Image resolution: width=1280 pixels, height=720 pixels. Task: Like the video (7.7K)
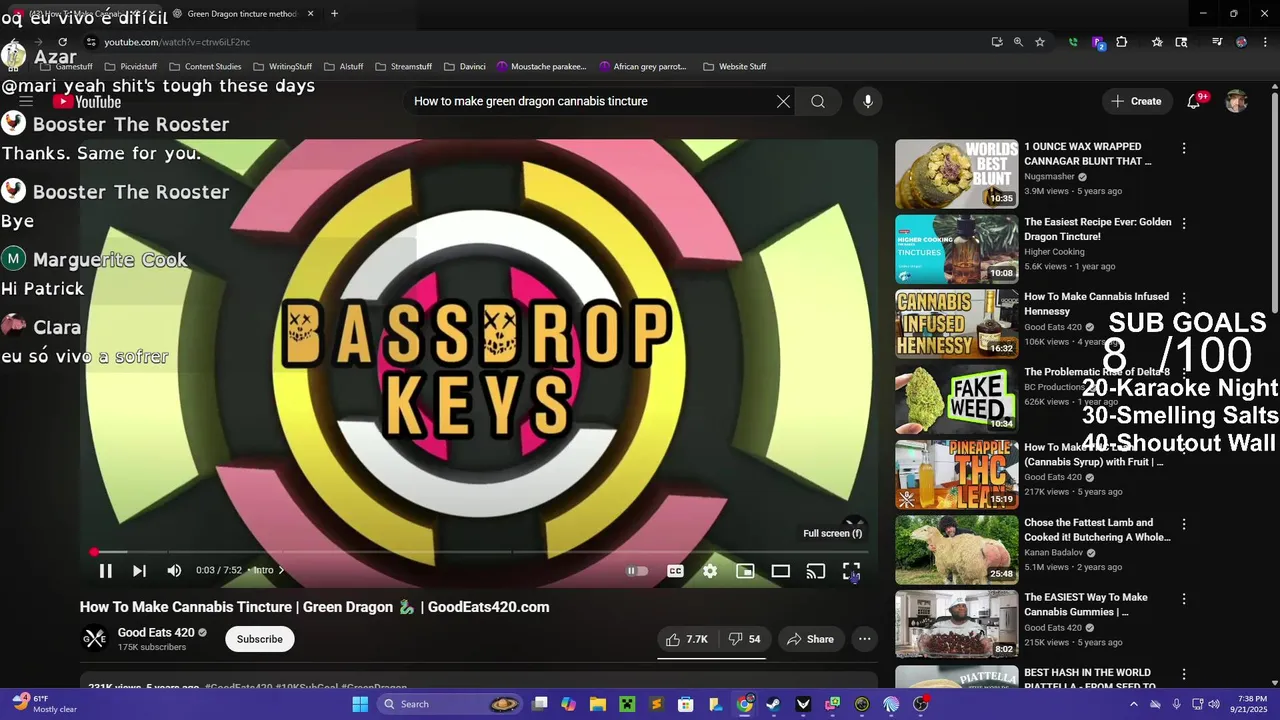(x=686, y=639)
